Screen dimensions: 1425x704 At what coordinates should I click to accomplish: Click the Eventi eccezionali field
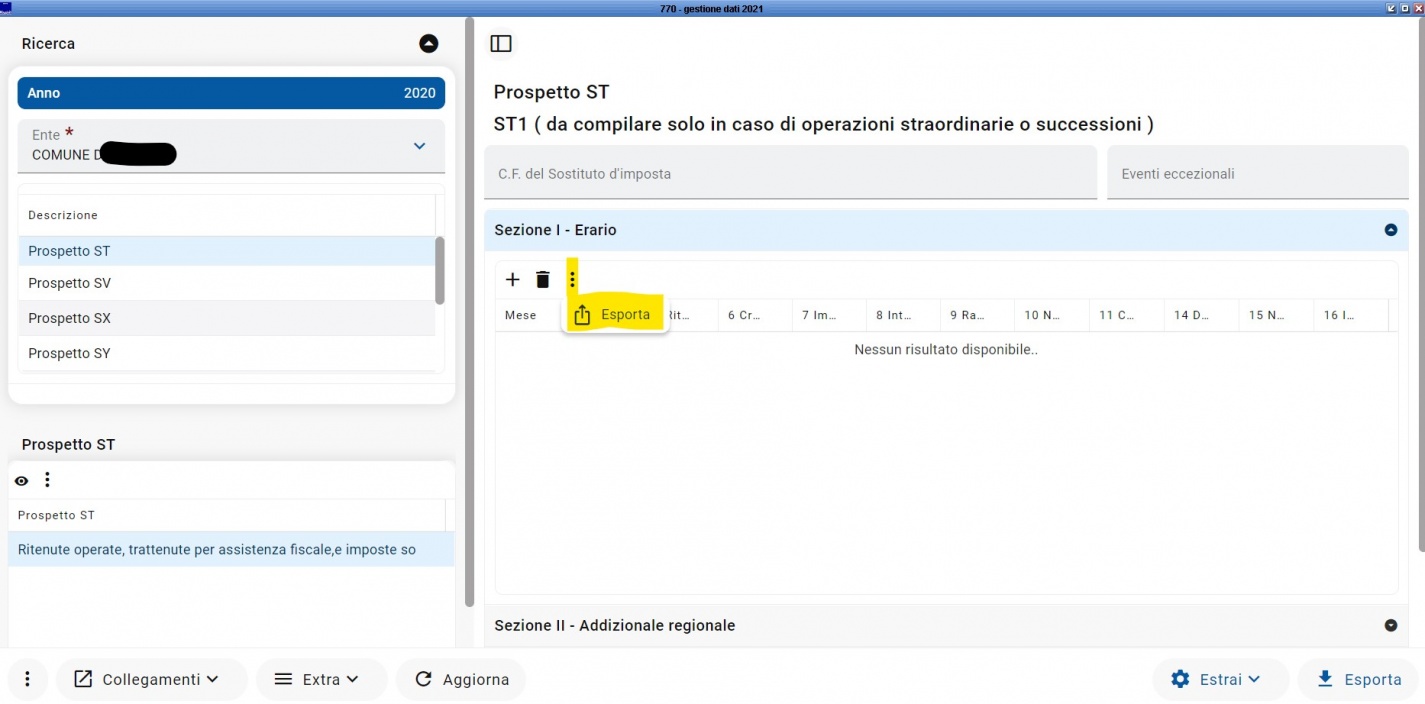click(1258, 173)
